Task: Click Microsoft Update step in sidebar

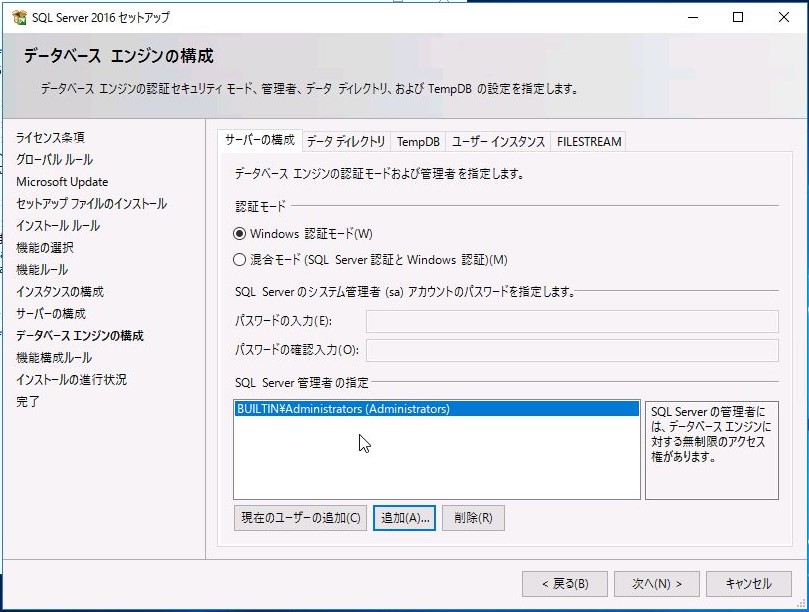Action: coord(62,182)
